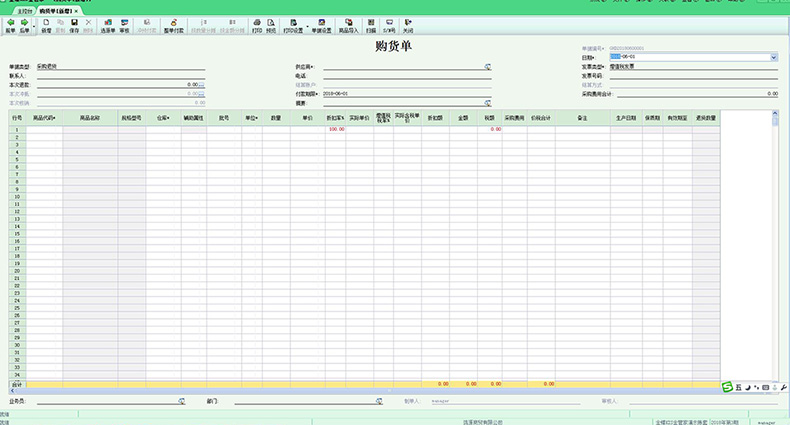Screen dimensions: 790x425
Task: Click the first row 商品代码 cell
Action: pyautogui.click(x=44, y=129)
